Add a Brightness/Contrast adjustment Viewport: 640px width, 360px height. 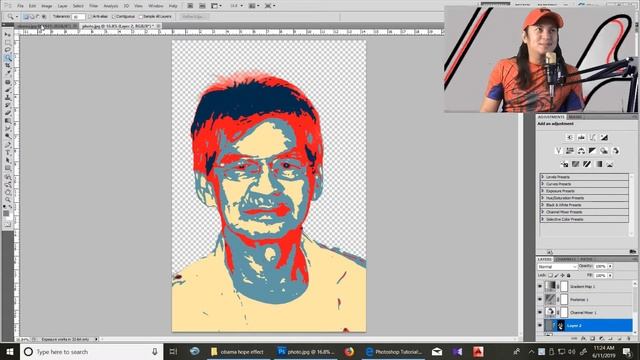coord(570,138)
